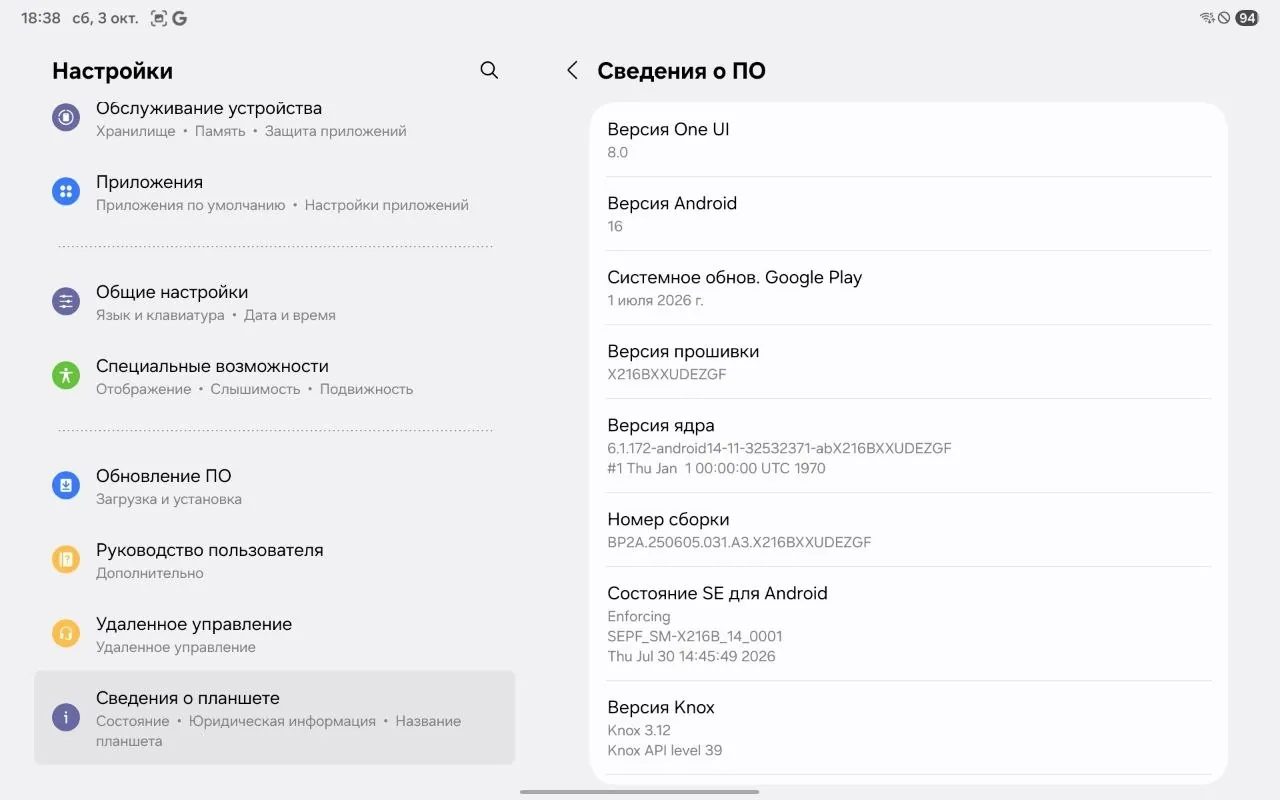
Task: Open Обслуживание устройства item
Action: coord(274,118)
